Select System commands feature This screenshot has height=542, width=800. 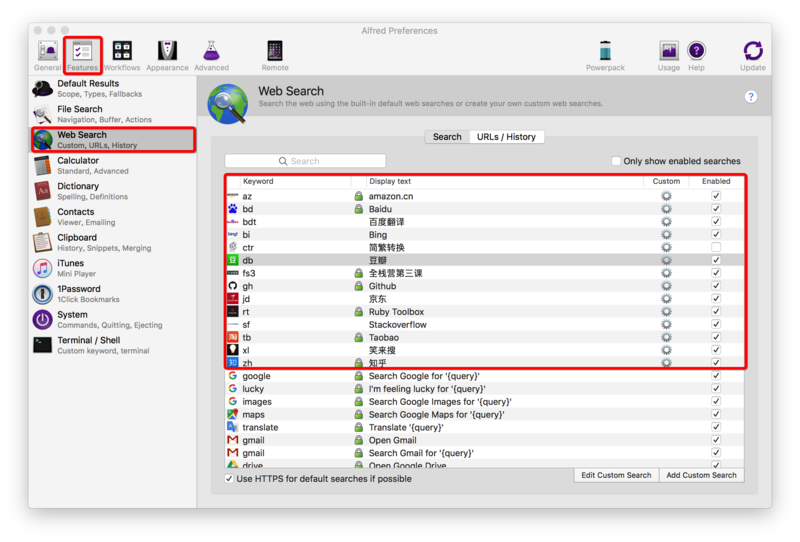pyautogui.click(x=113, y=319)
